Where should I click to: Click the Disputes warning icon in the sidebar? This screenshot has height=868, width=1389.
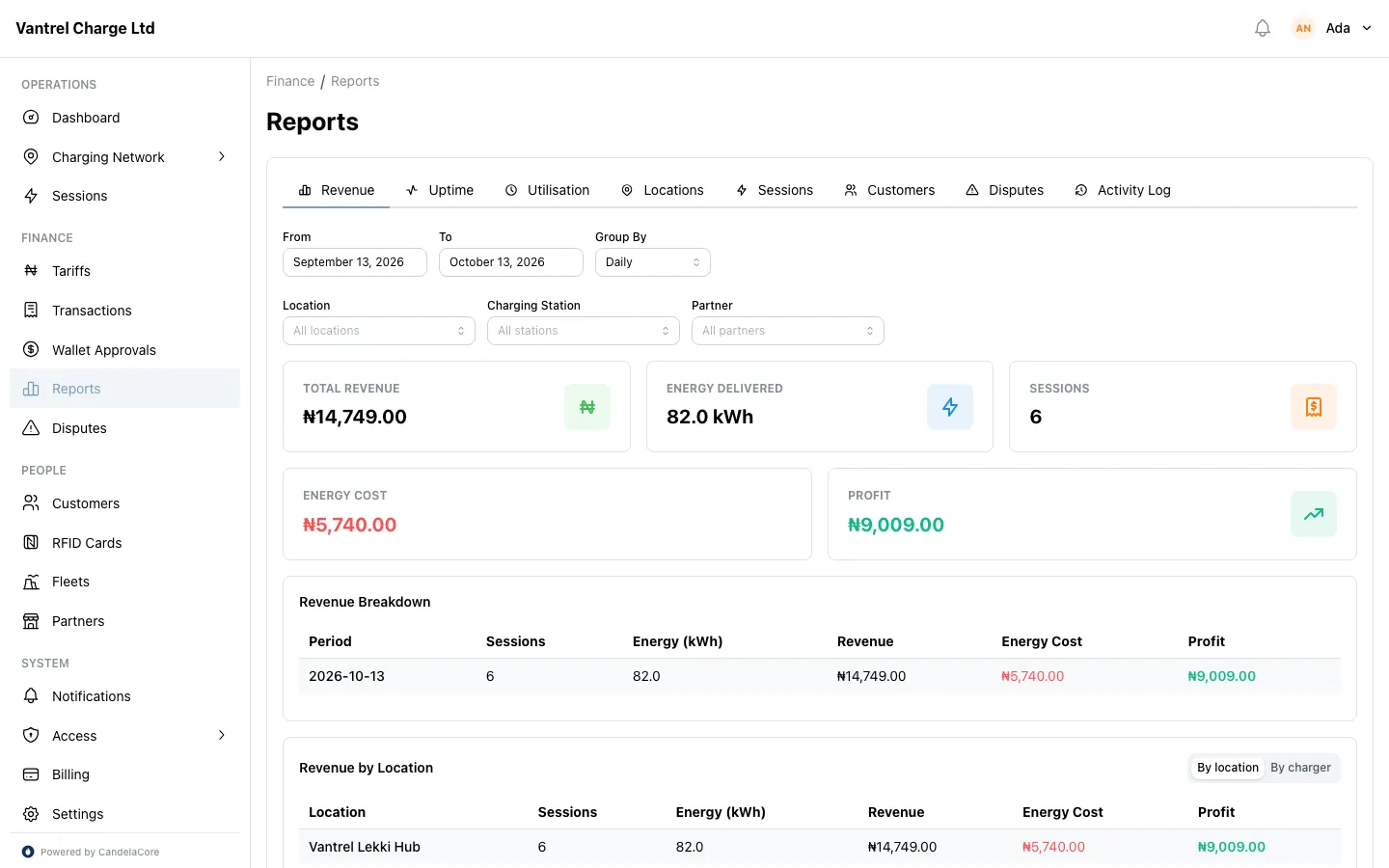pos(31,428)
